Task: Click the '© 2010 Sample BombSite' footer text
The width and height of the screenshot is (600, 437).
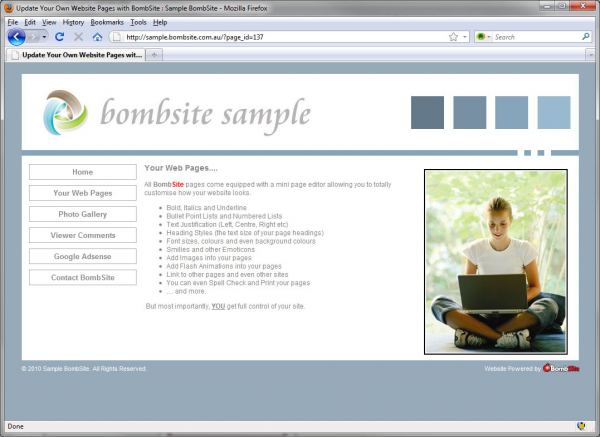Action: click(x=84, y=369)
